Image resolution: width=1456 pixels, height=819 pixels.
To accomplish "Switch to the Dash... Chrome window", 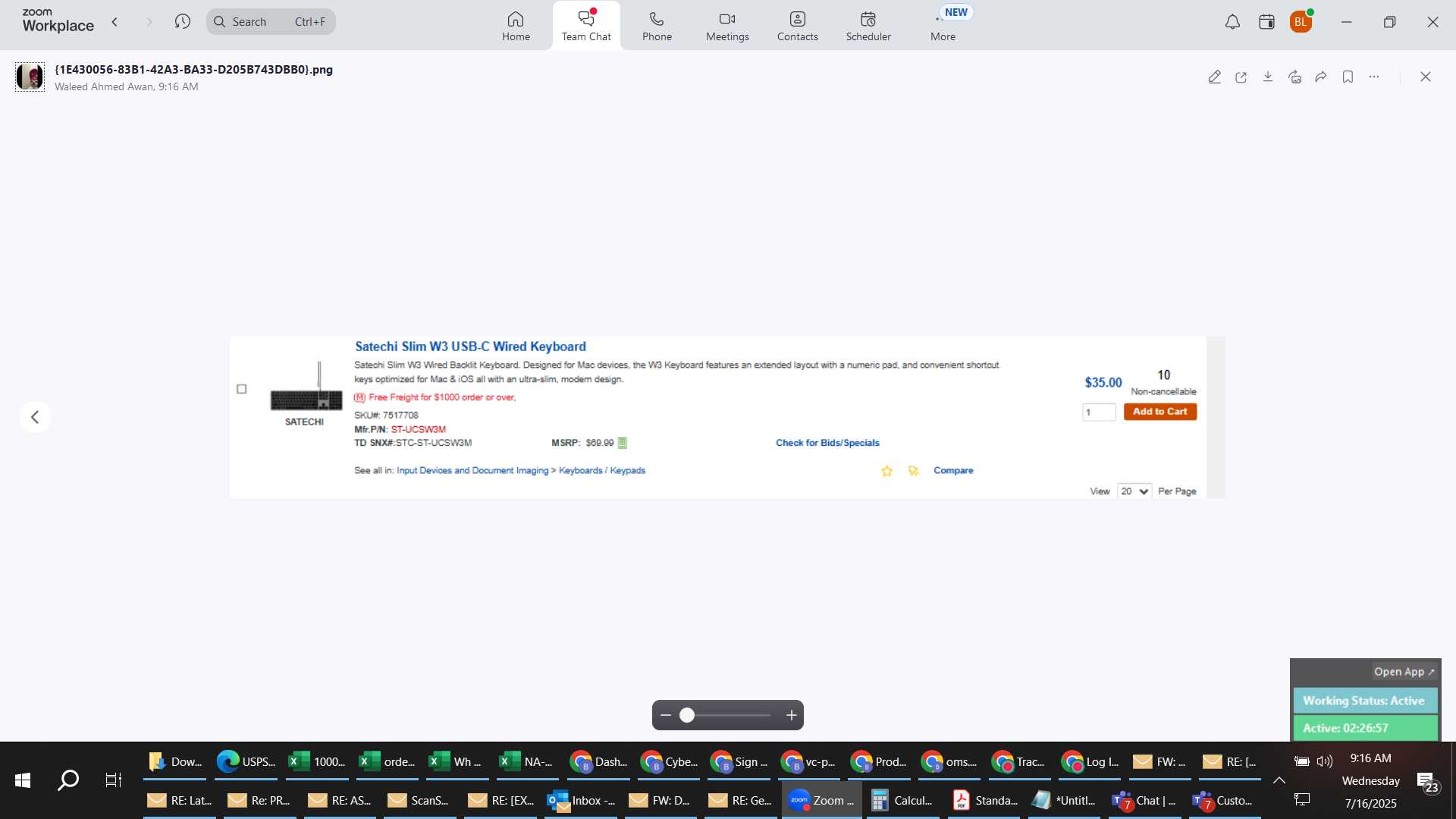I will pyautogui.click(x=599, y=761).
